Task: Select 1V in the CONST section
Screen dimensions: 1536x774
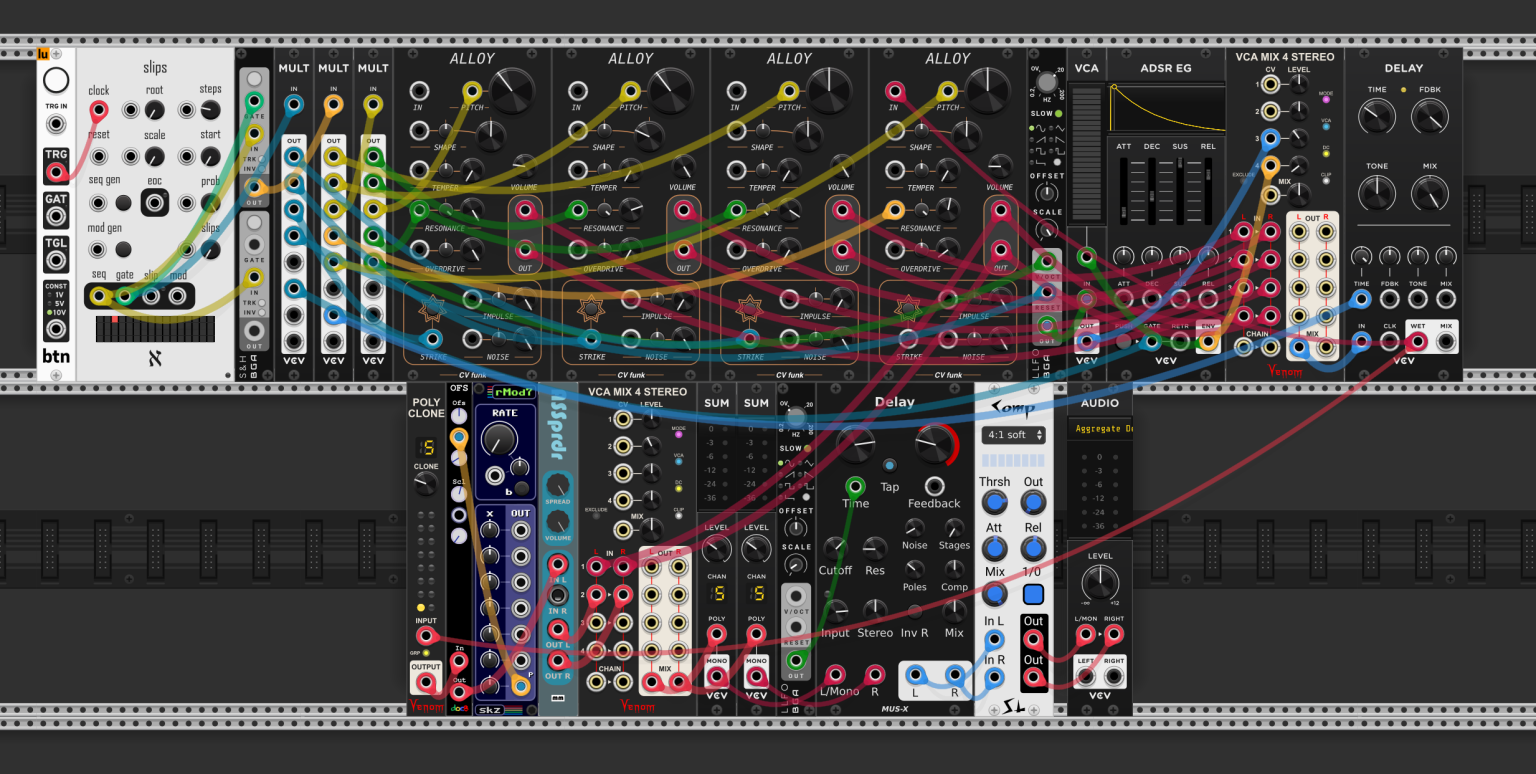Action: [x=49, y=295]
